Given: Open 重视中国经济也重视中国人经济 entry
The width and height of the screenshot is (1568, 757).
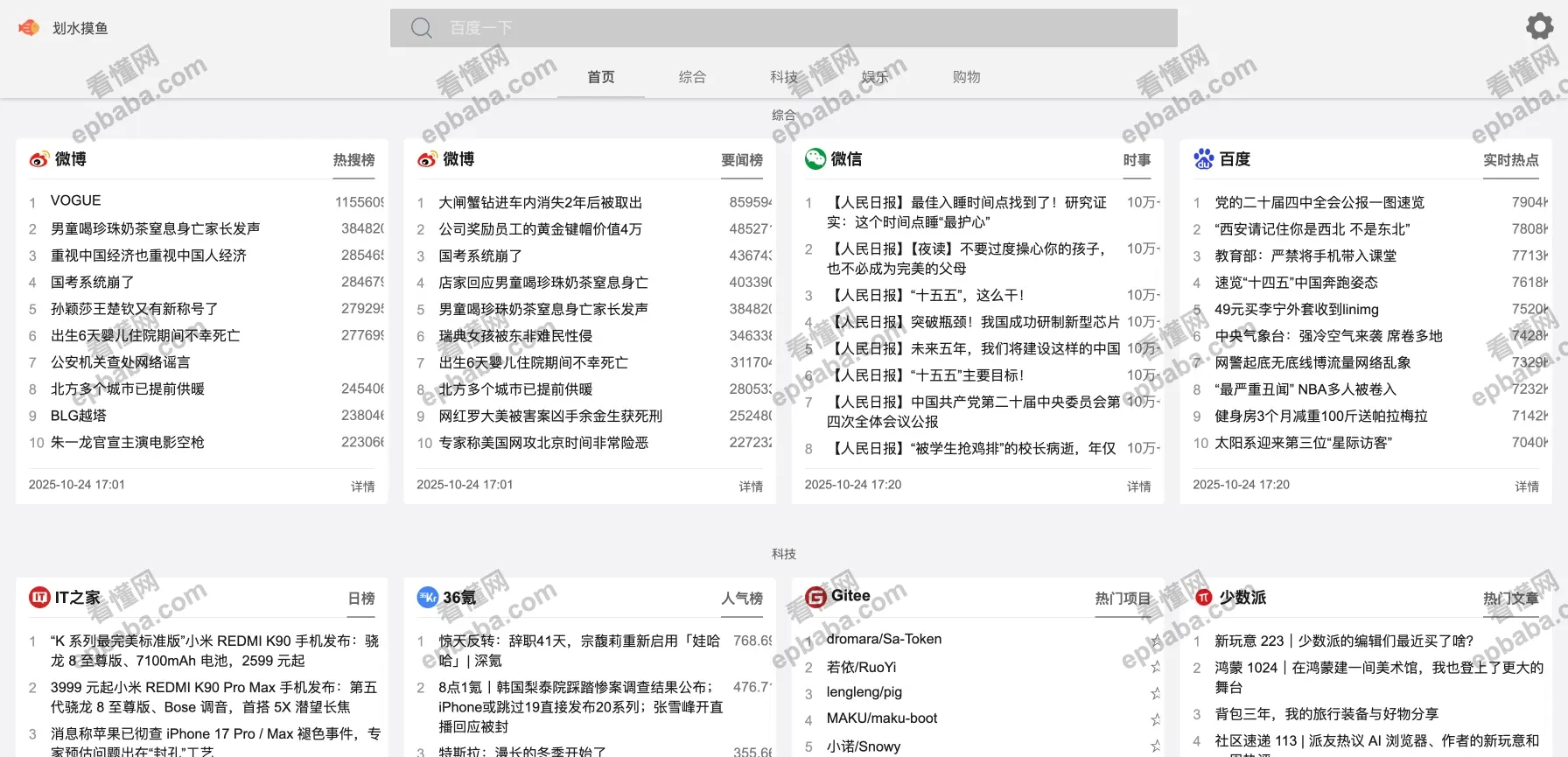Looking at the screenshot, I should (149, 256).
